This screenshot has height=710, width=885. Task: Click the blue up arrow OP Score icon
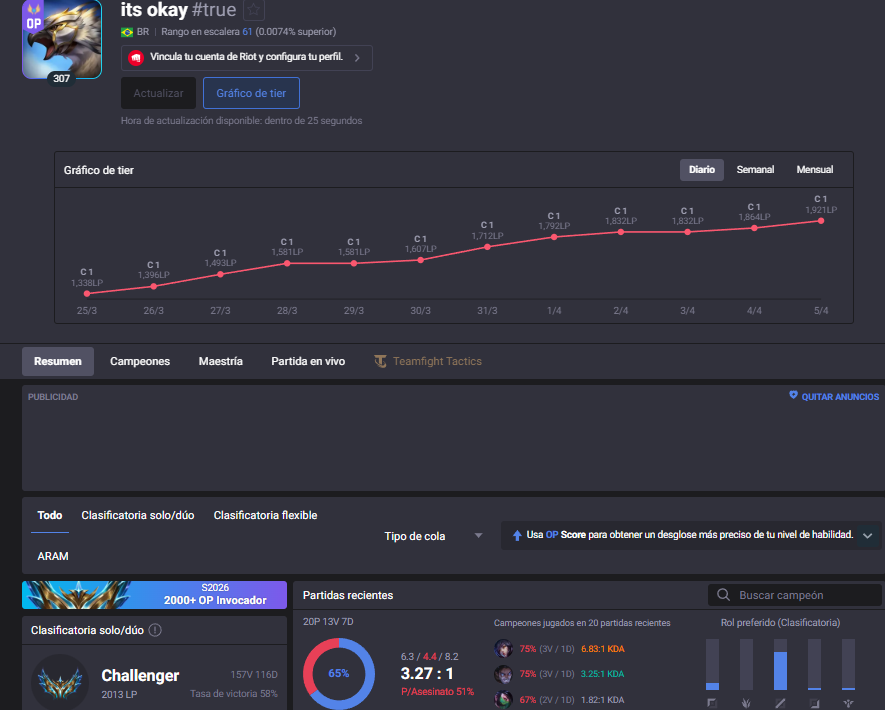(x=517, y=536)
